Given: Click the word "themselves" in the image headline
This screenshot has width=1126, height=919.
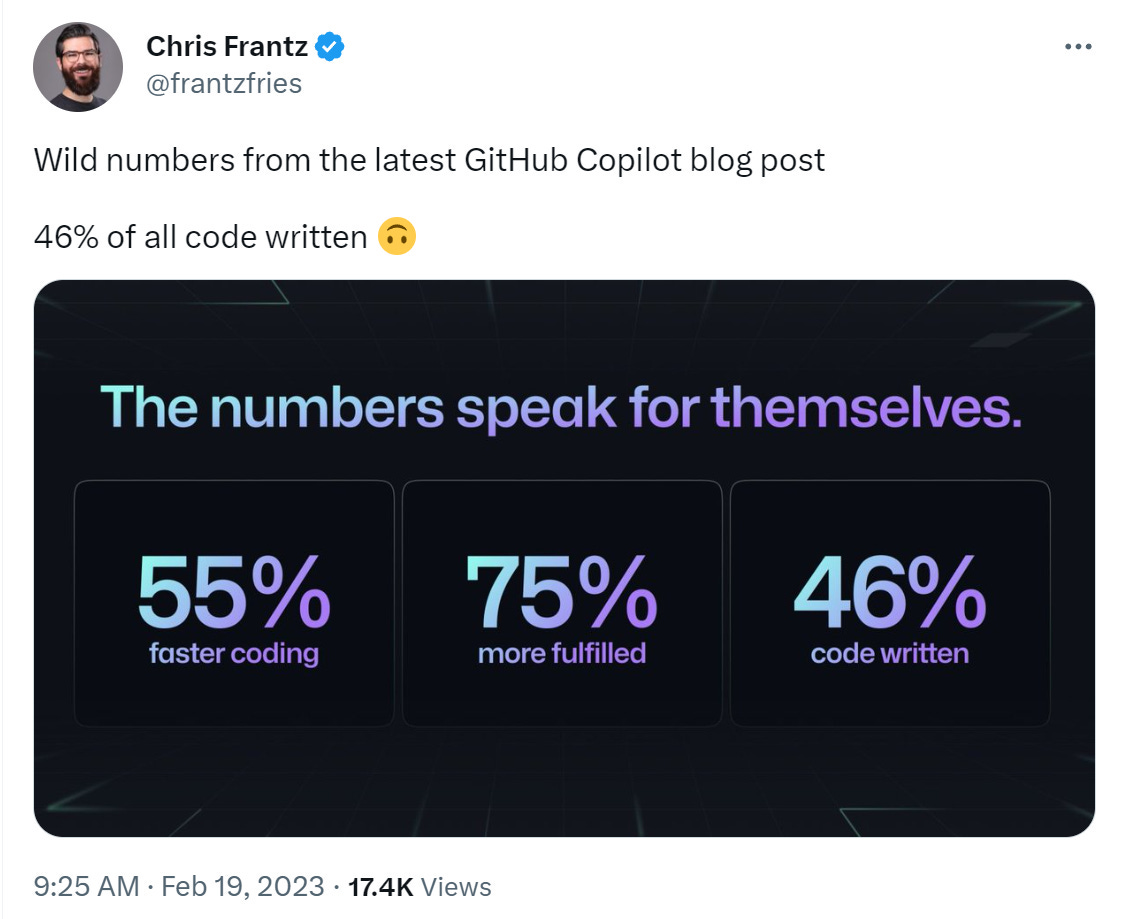Looking at the screenshot, I should (x=866, y=406).
